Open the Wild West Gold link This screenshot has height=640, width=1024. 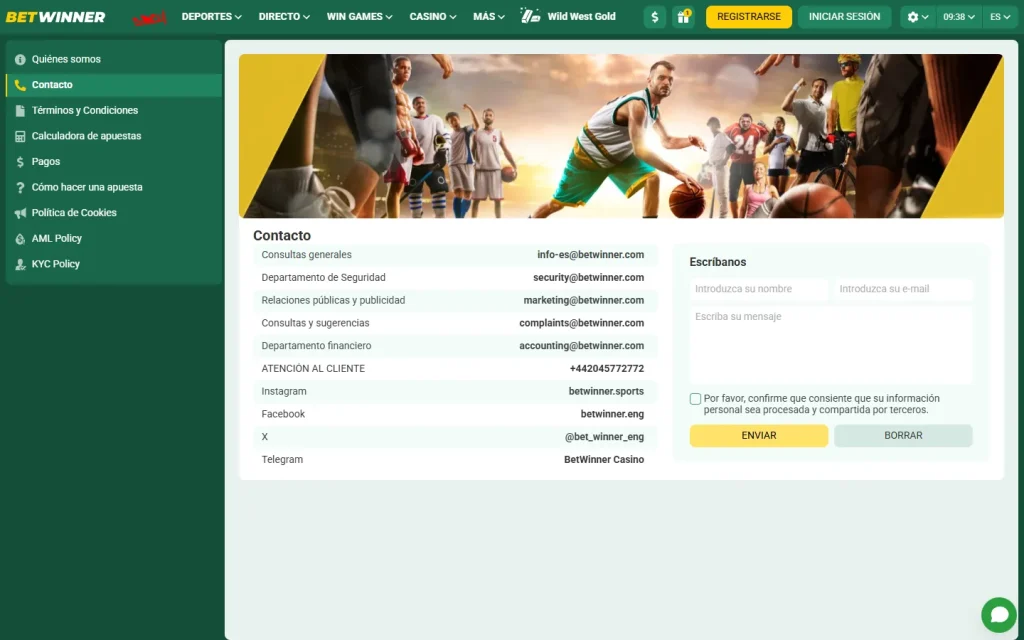pyautogui.click(x=581, y=16)
